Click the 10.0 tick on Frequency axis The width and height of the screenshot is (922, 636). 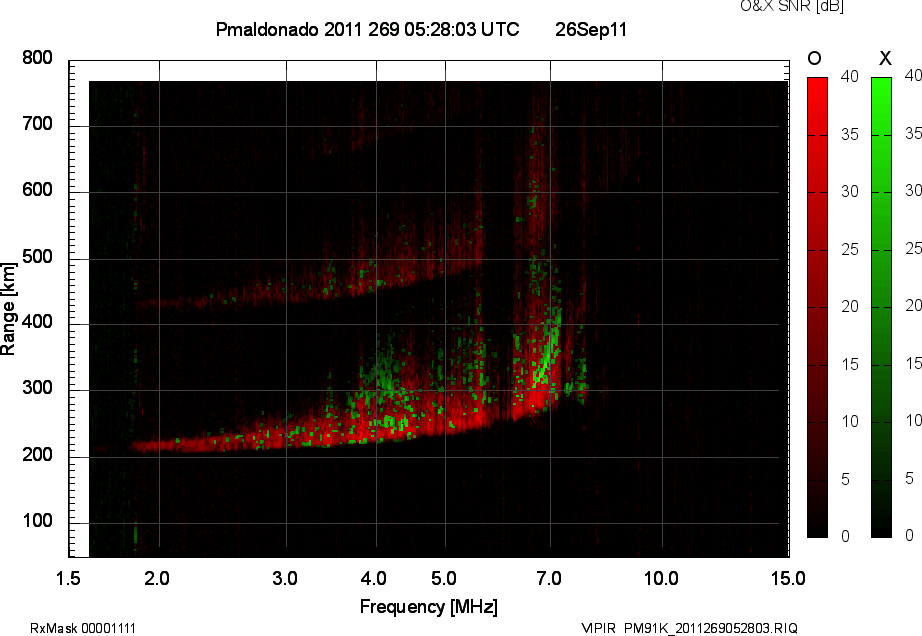662,579
